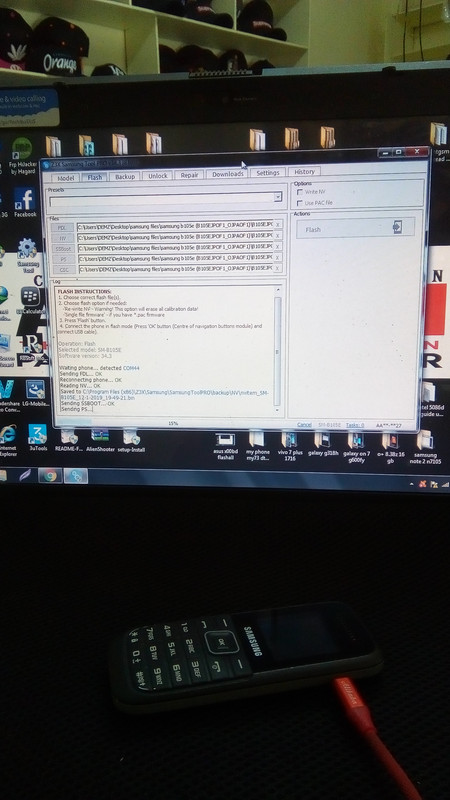
Task: Open the 'galaxy on 7 g600fy' folder
Action: point(356,447)
